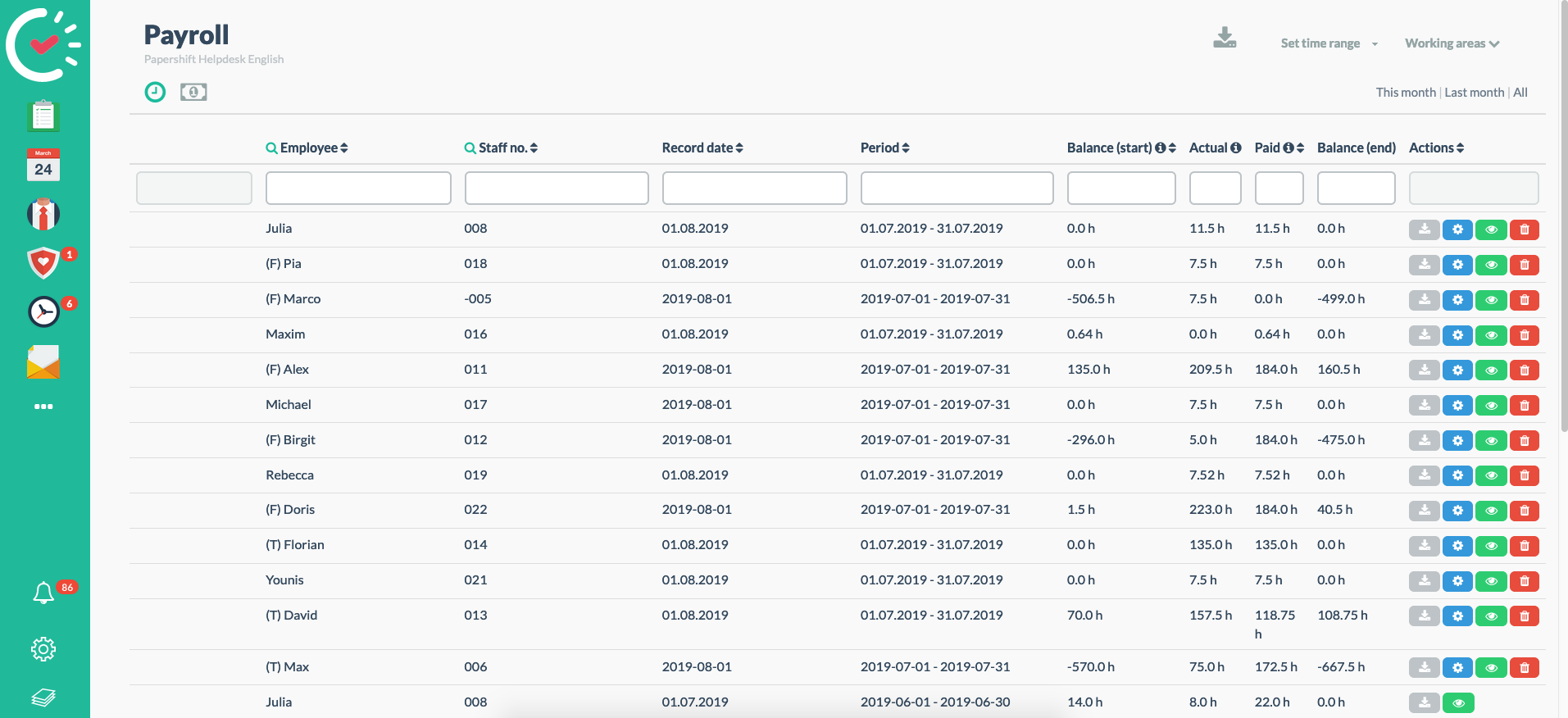Download (F) Doris payroll record

pos(1425,511)
